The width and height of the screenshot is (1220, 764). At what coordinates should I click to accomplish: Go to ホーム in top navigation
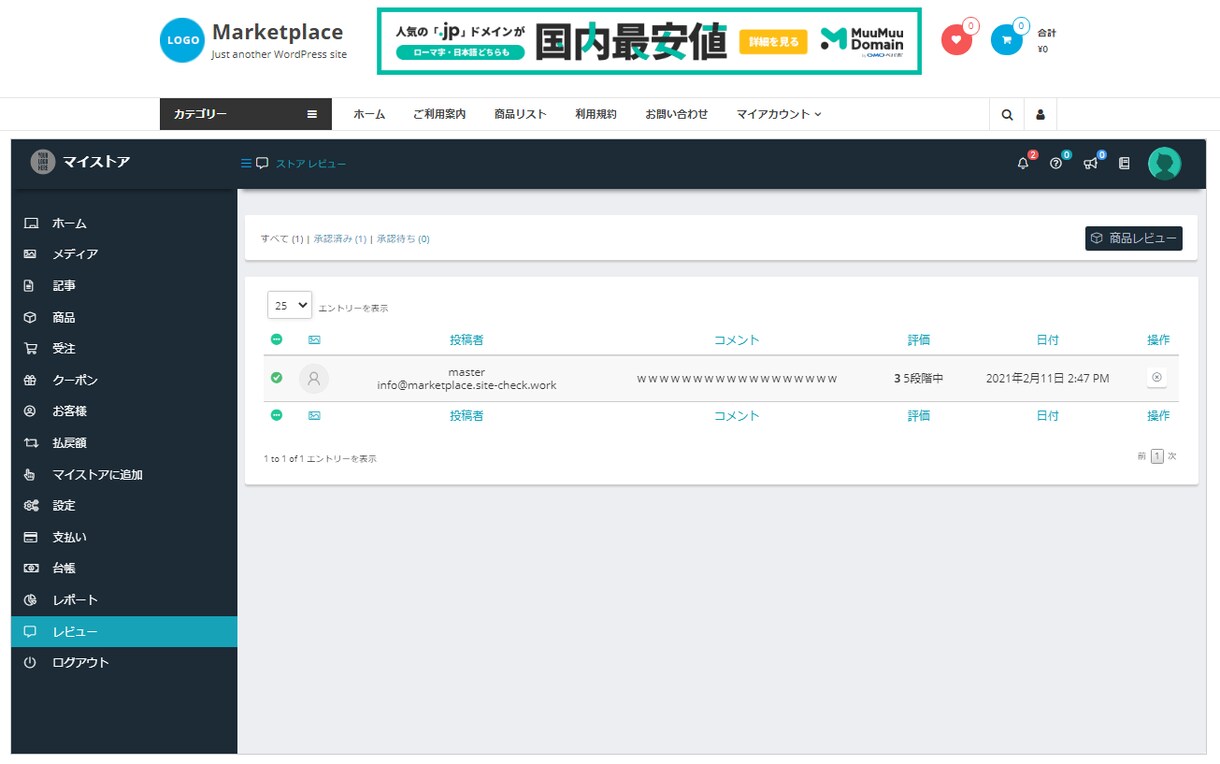(369, 114)
